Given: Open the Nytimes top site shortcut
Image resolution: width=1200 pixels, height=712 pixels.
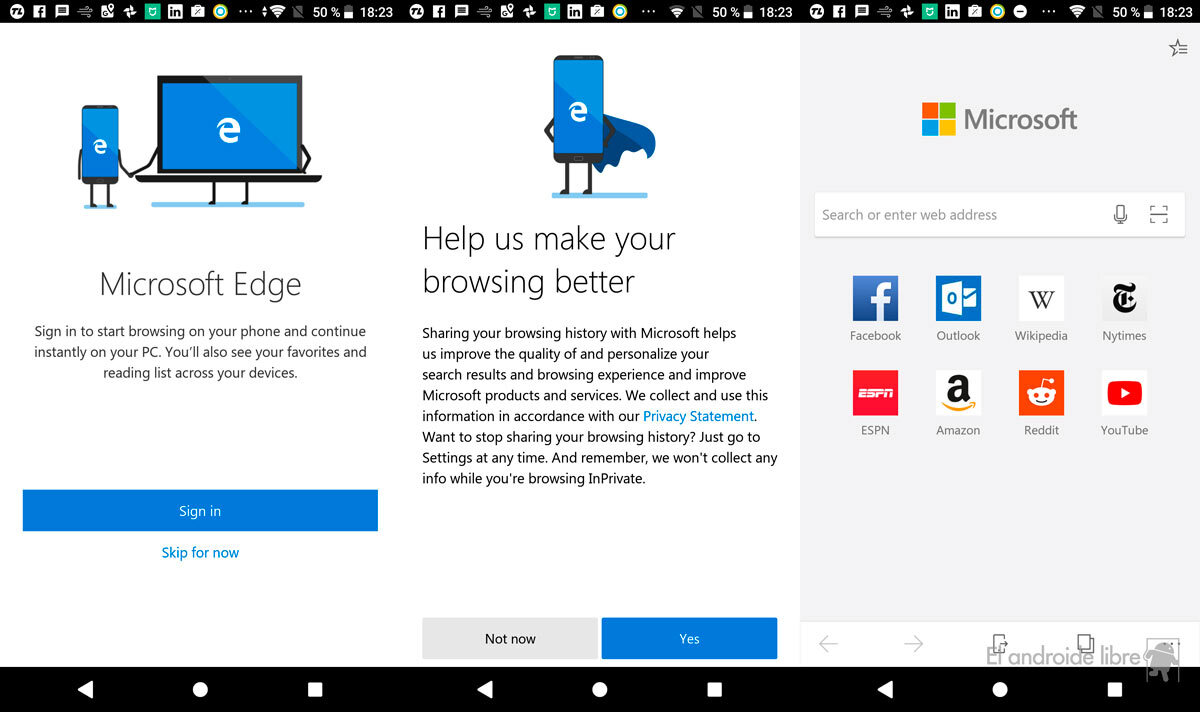Looking at the screenshot, I should tap(1124, 299).
